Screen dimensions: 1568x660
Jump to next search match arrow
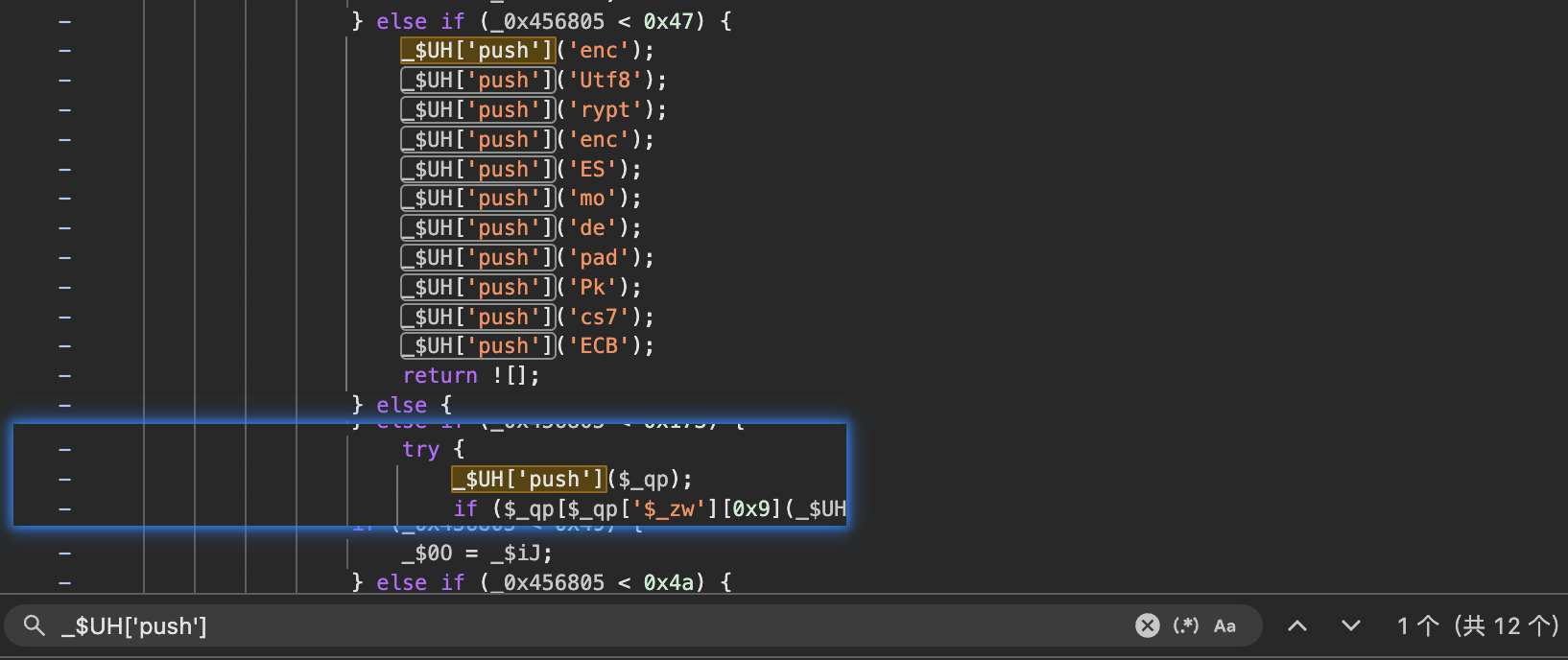point(1350,626)
